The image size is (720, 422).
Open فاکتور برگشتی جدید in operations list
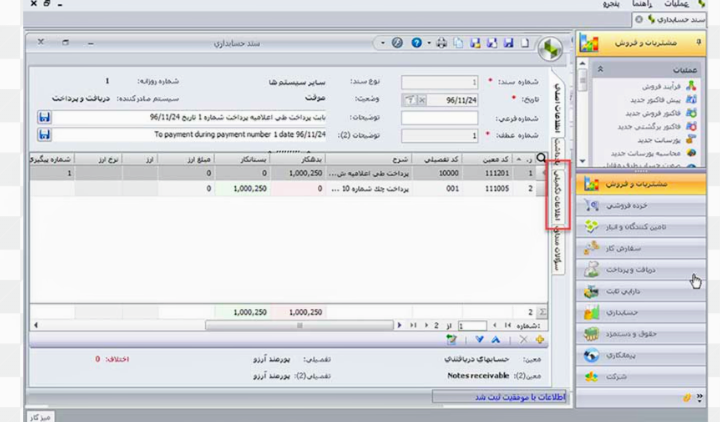coord(649,126)
